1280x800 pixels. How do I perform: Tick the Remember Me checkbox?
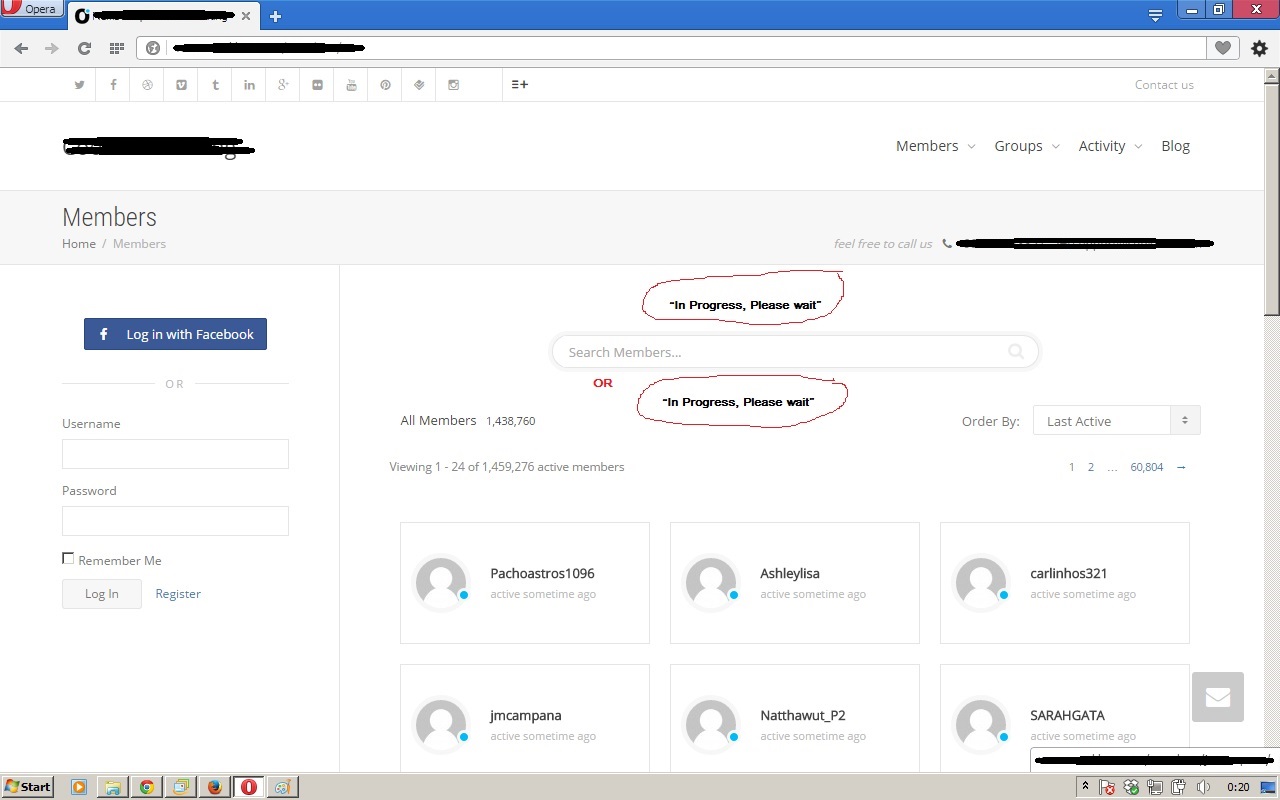coord(68,559)
